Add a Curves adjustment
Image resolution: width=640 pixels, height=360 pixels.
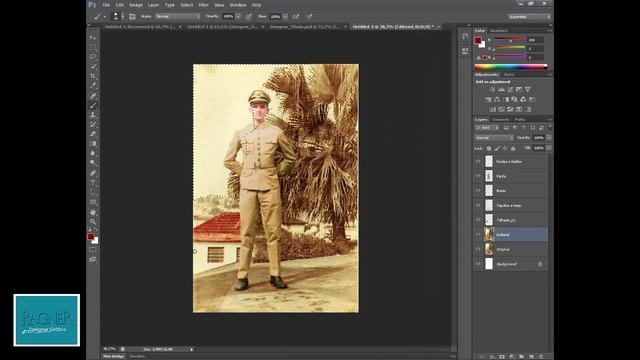click(510, 89)
